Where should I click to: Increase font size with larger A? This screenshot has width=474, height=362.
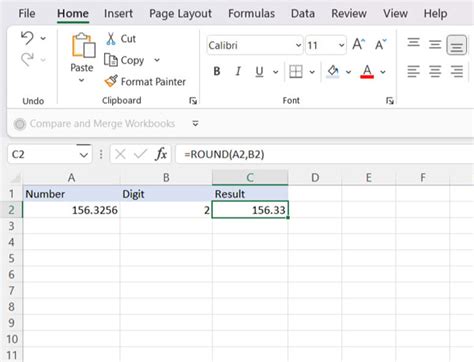click(x=359, y=44)
